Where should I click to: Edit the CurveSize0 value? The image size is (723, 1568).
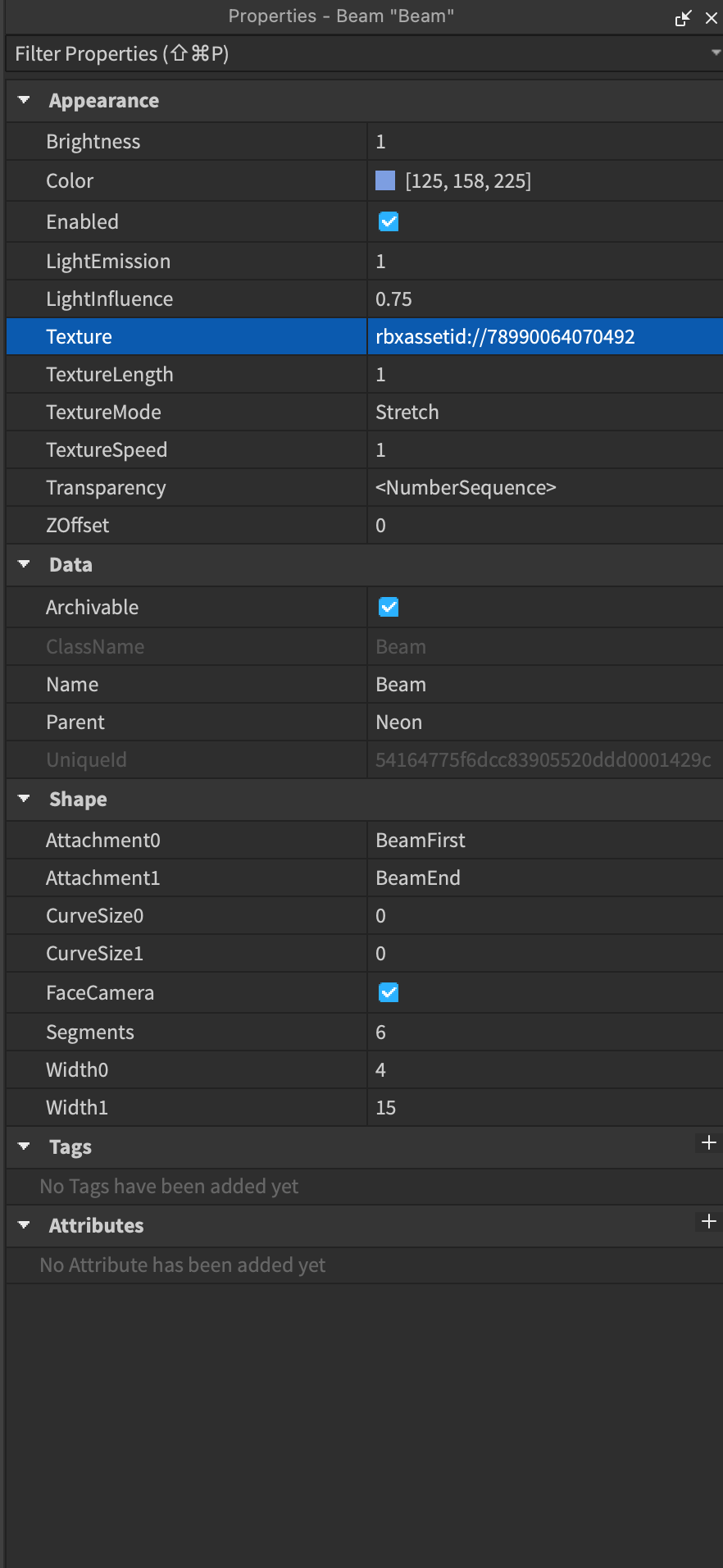(545, 915)
